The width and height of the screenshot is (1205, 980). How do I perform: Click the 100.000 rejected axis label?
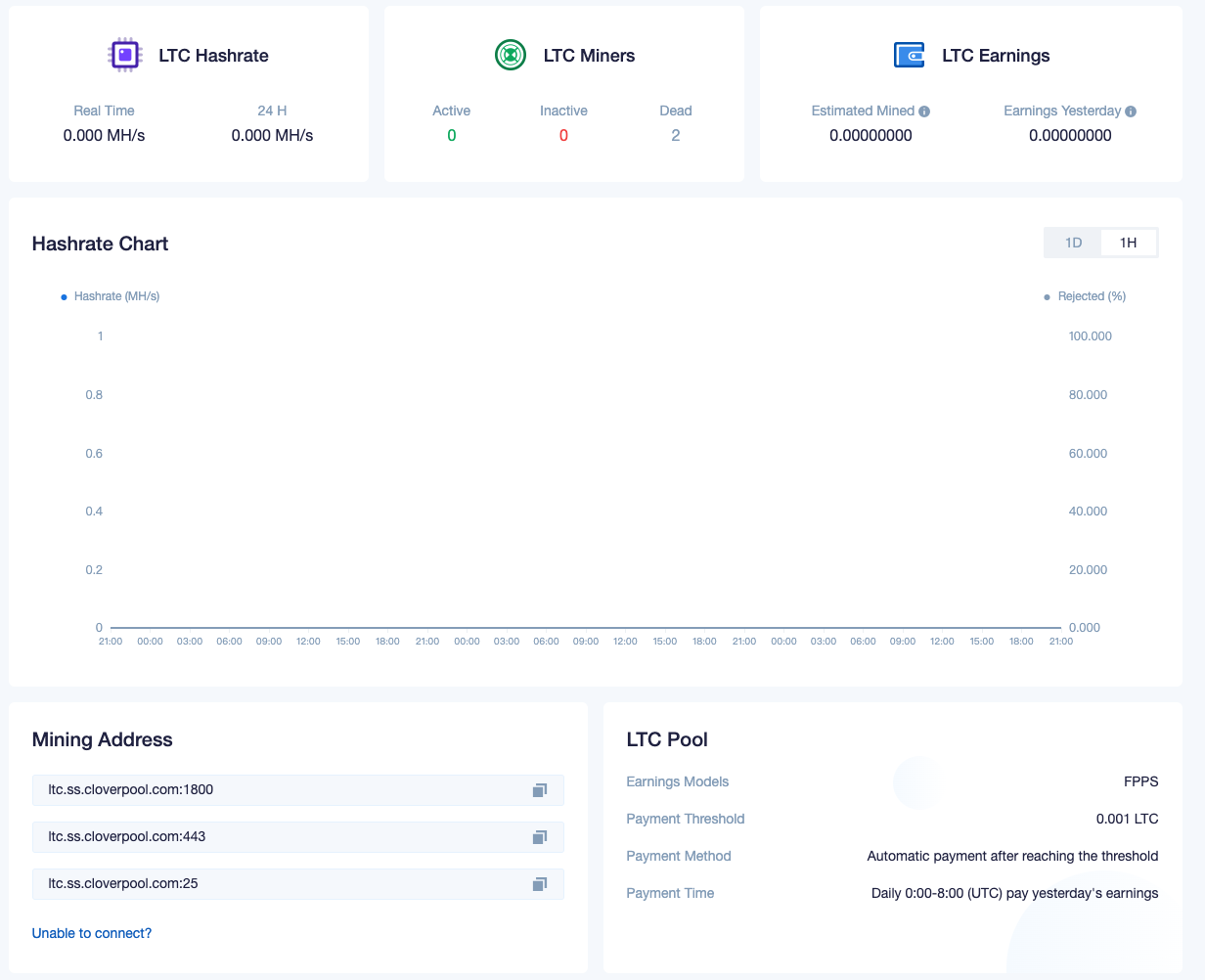(x=1091, y=336)
